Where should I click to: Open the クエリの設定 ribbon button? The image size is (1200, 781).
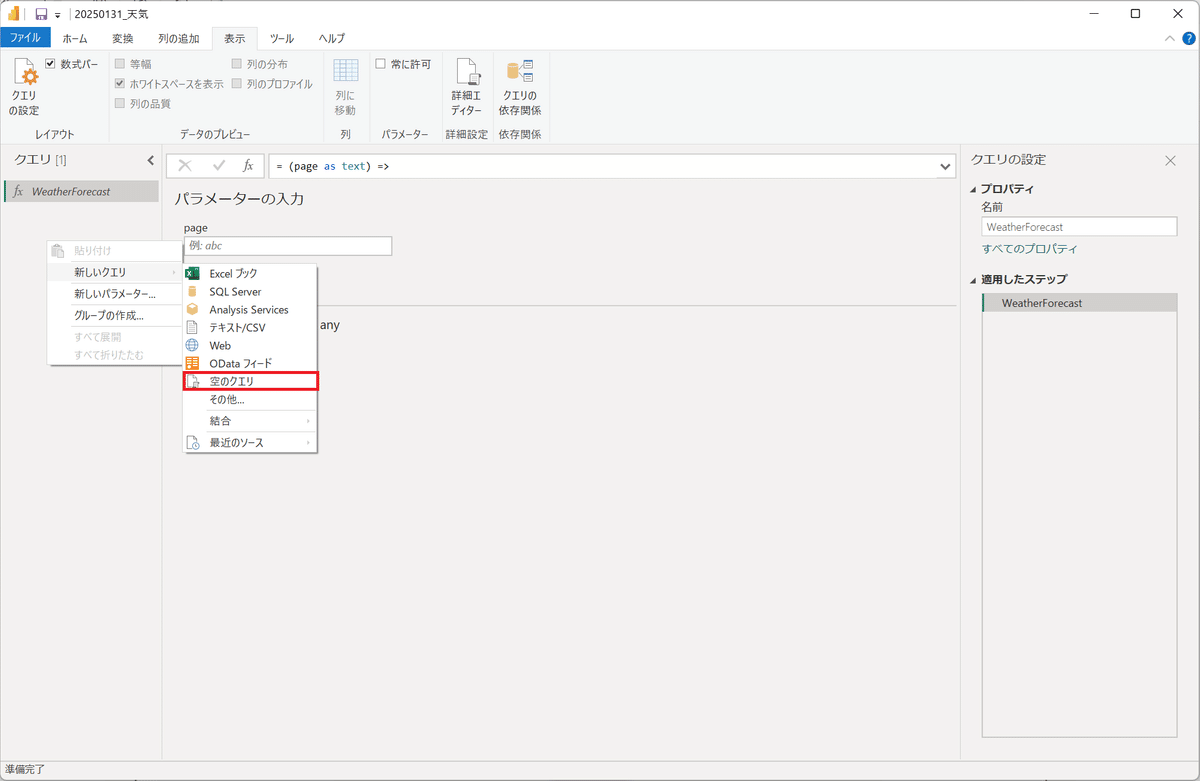pyautogui.click(x=24, y=87)
